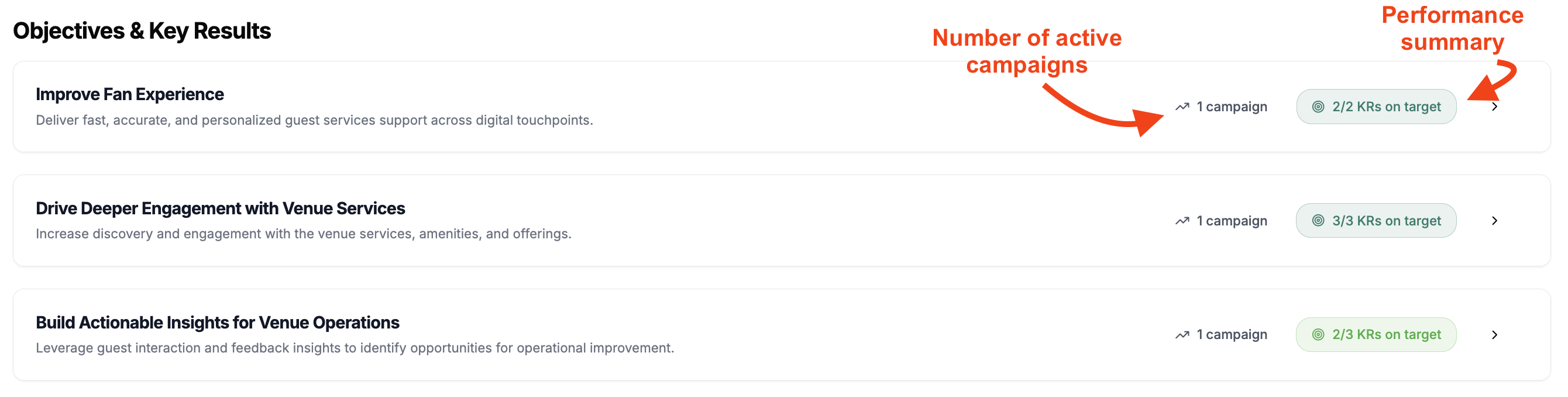Click trend icon in Build Actionable Insights row
Image resolution: width=1568 pixels, height=397 pixels.
(1182, 335)
